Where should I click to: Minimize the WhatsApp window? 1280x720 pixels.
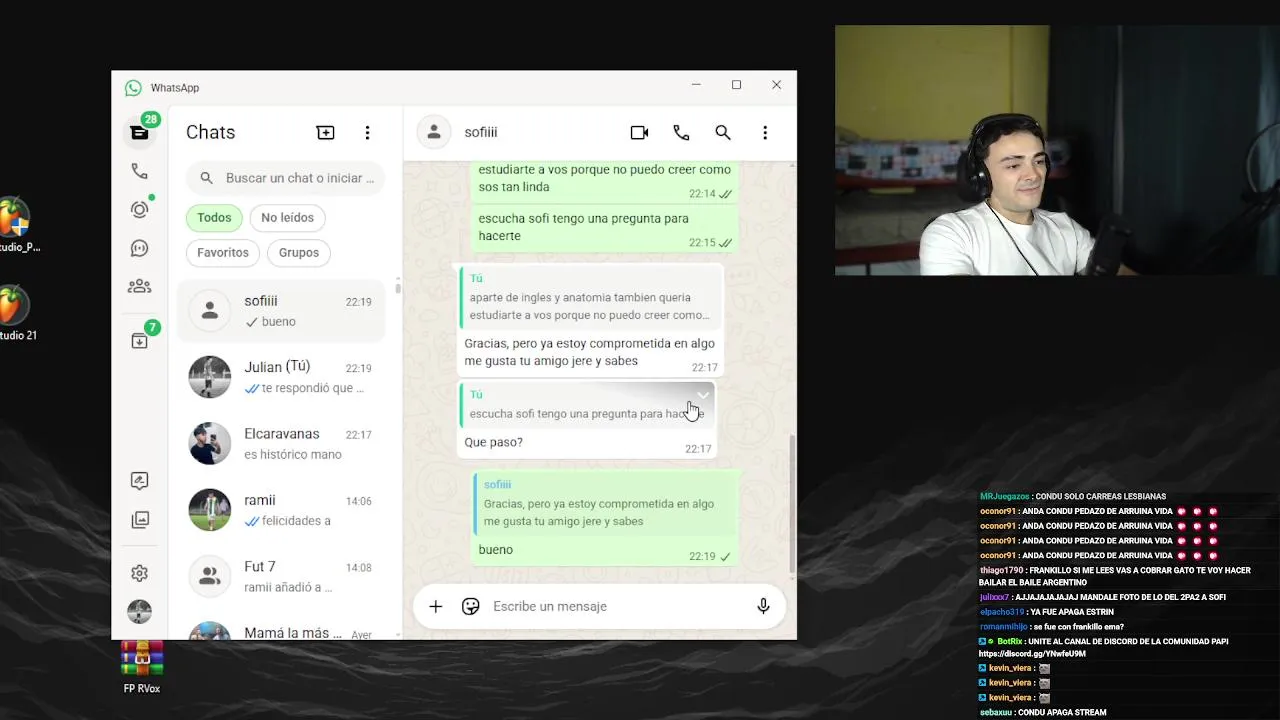[696, 85]
